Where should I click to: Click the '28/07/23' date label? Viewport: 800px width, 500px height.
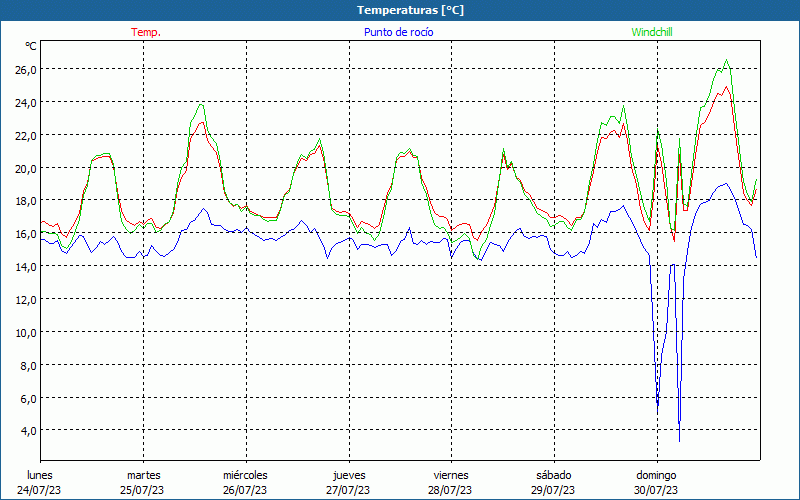451,490
